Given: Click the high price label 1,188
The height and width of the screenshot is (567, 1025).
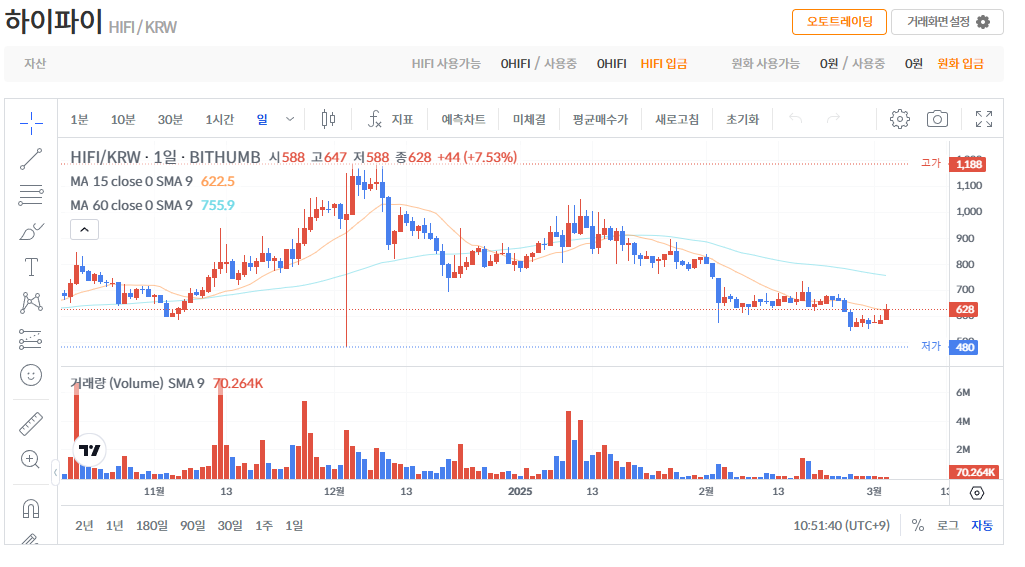Looking at the screenshot, I should click(x=969, y=164).
